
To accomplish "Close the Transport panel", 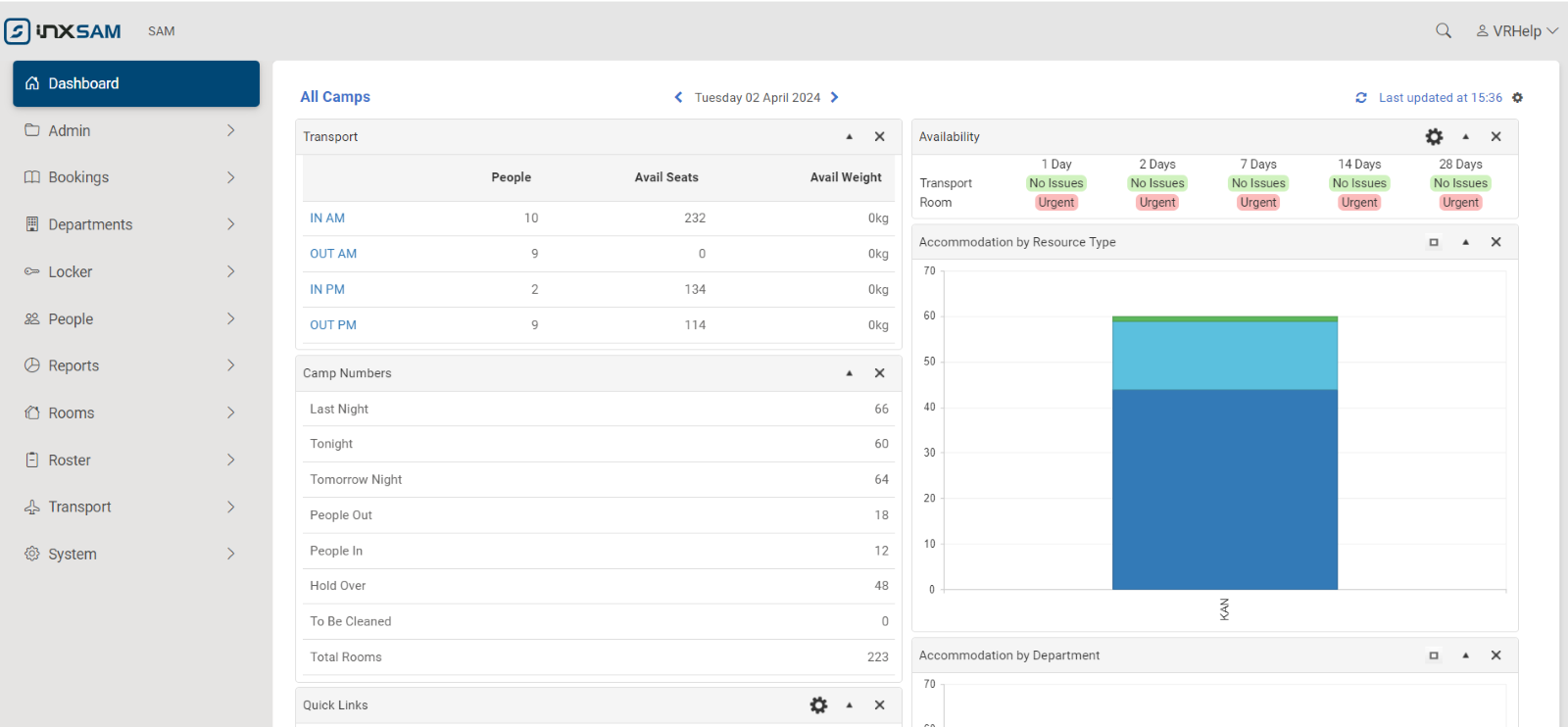I will coord(880,137).
